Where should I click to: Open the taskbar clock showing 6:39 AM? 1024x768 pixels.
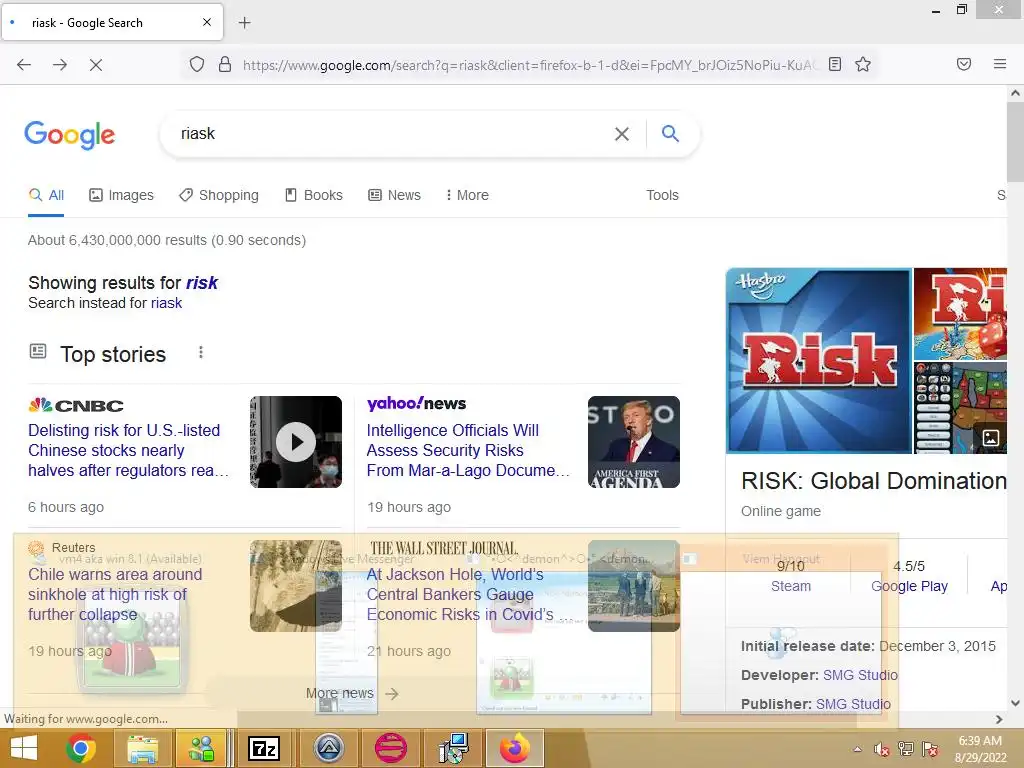coord(980,749)
